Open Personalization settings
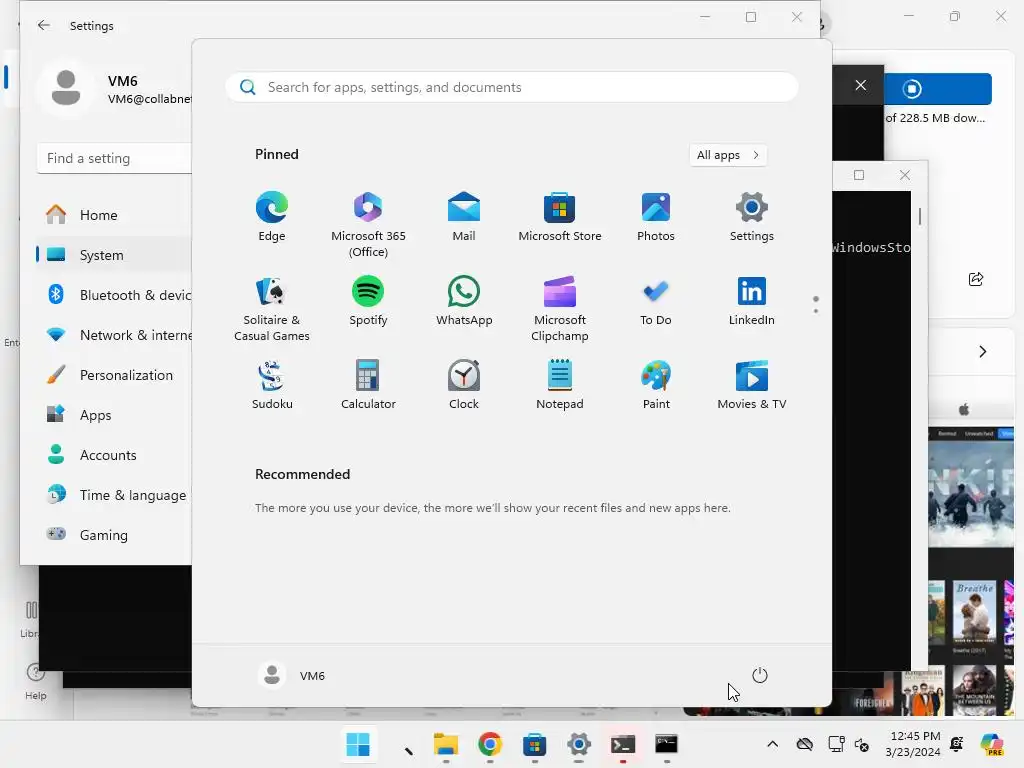Screen dimensions: 1024x768 point(113,375)
